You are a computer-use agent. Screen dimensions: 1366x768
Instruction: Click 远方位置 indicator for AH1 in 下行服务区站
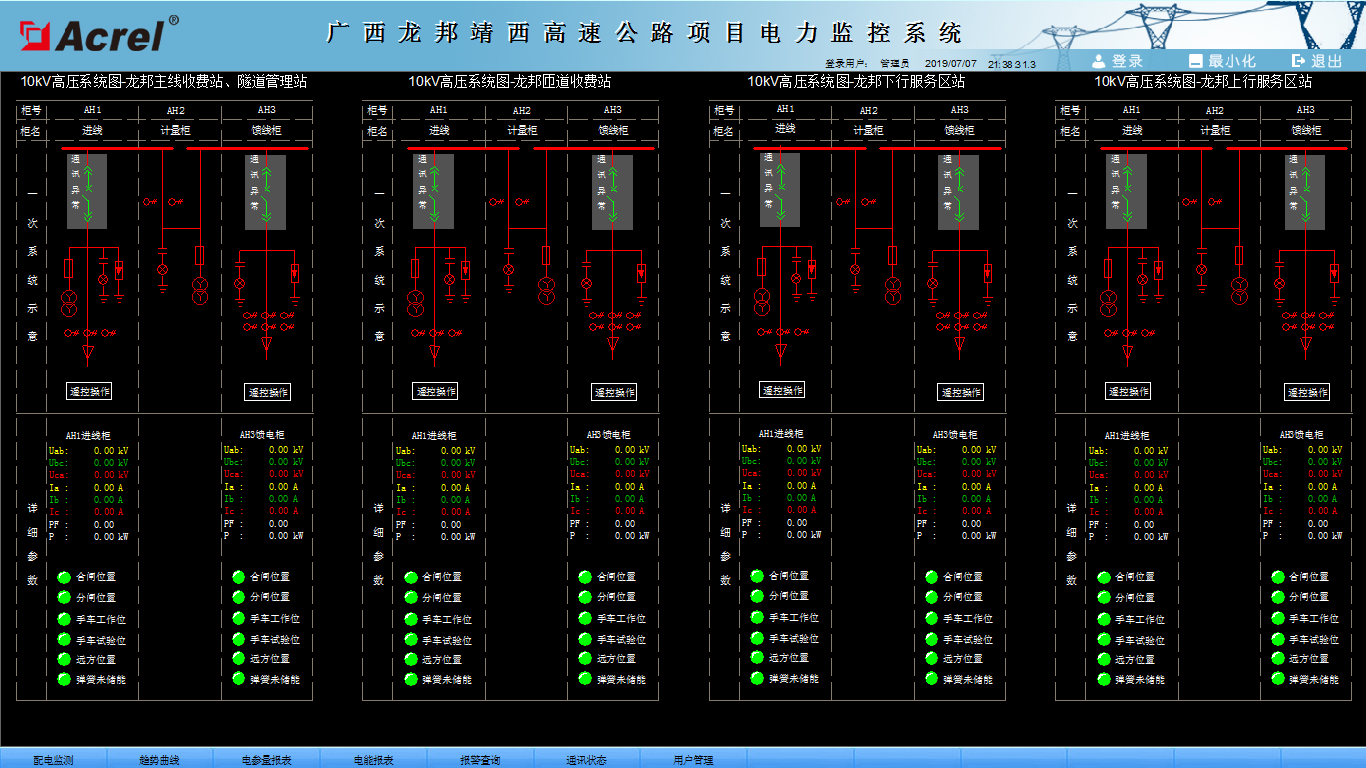click(757, 658)
